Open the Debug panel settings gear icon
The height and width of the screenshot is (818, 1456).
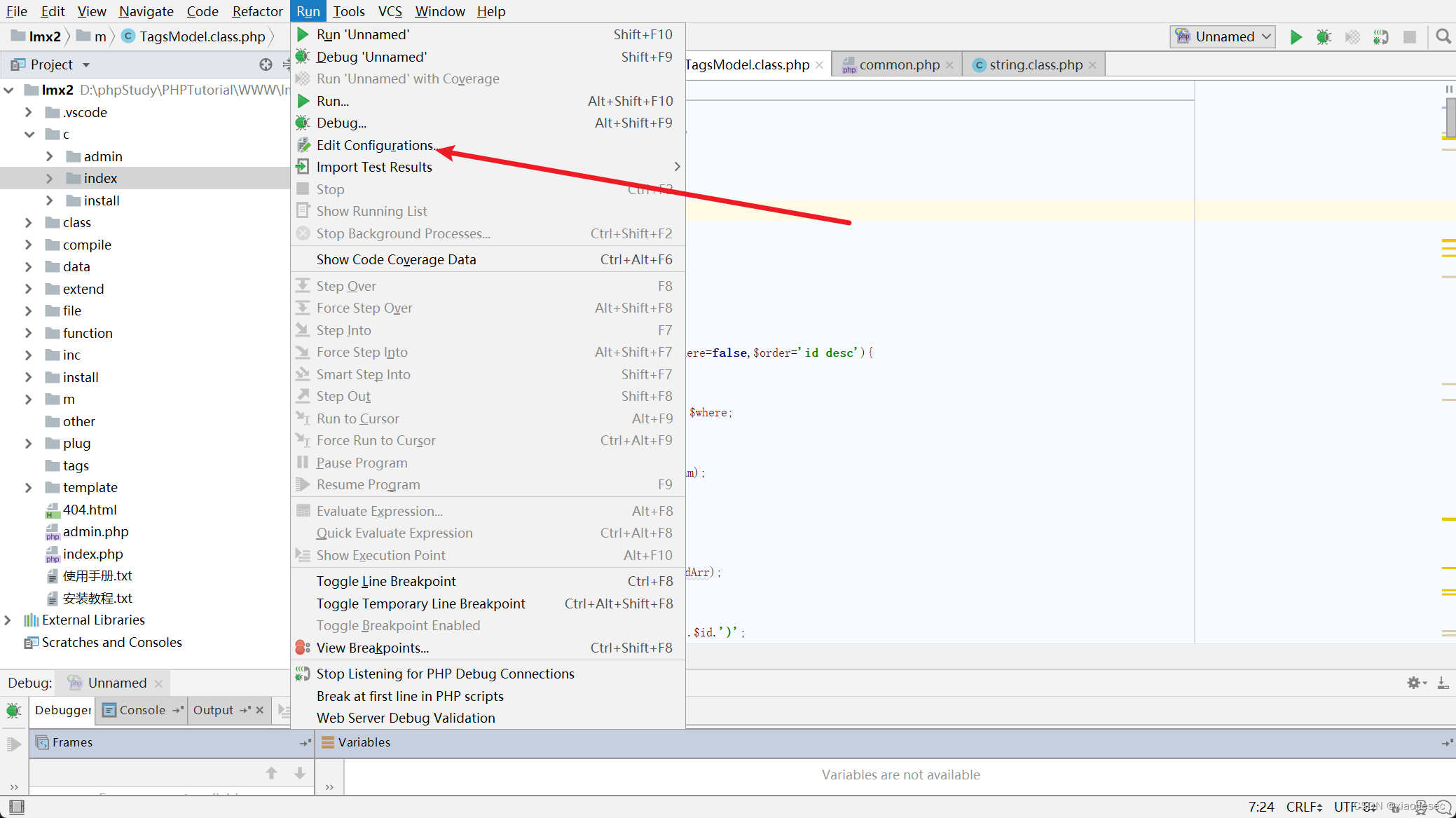pos(1415,682)
